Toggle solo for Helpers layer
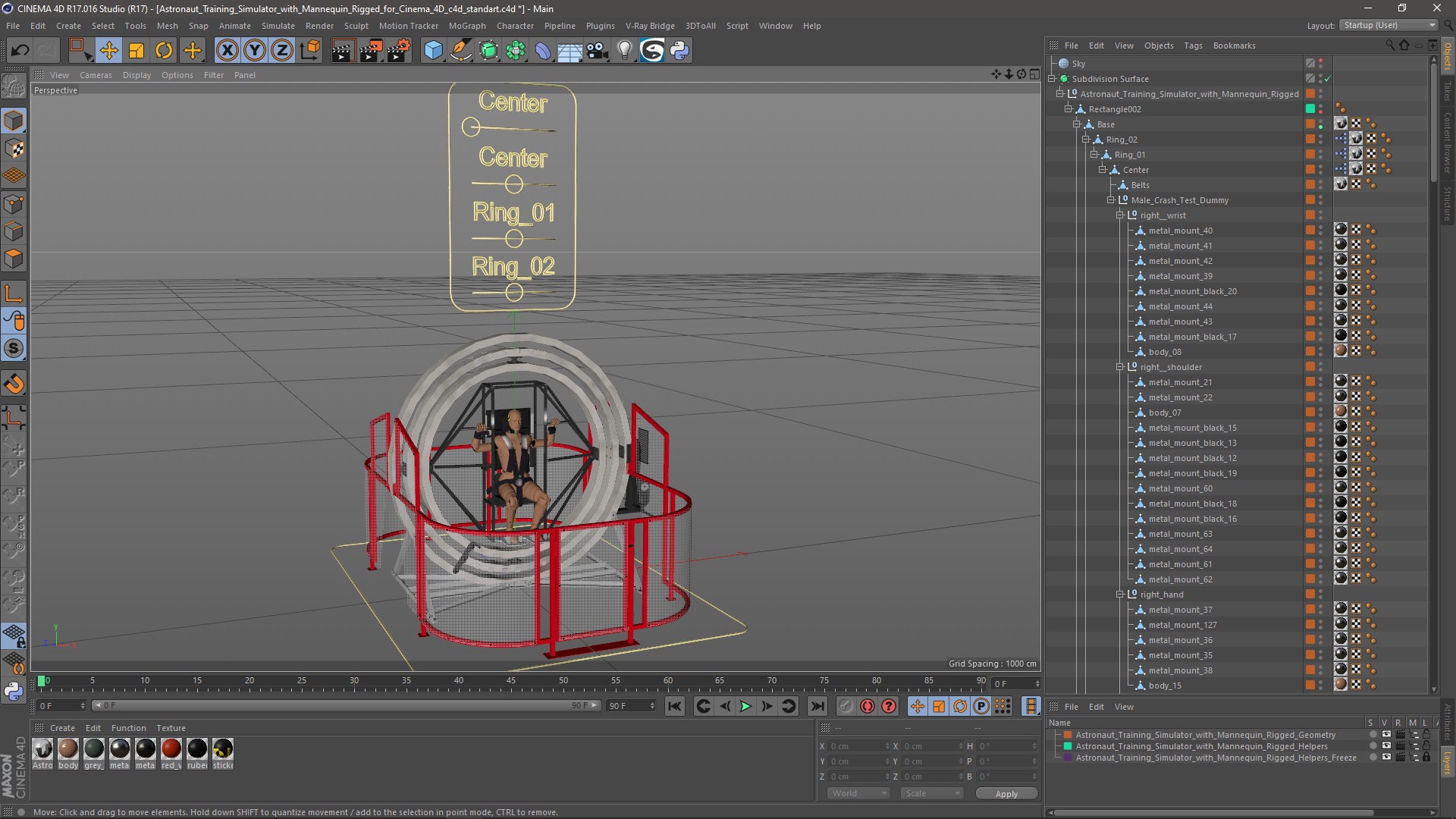Screen dimensions: 1456x819 pos(1373,746)
